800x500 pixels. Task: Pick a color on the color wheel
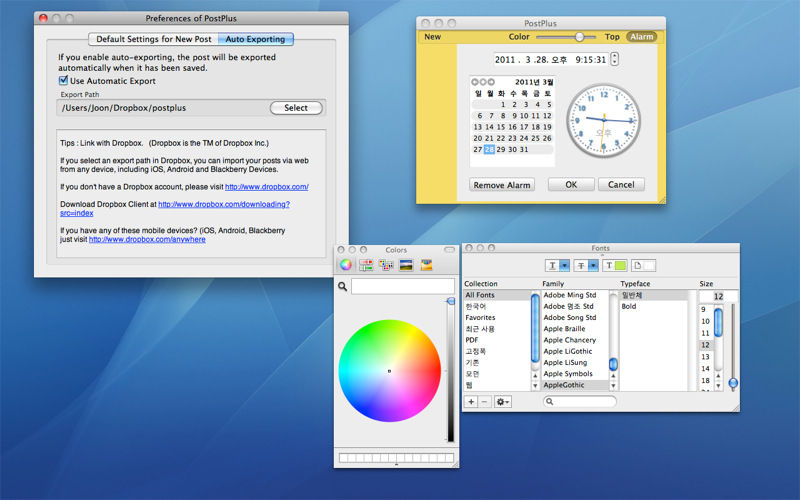coord(389,371)
